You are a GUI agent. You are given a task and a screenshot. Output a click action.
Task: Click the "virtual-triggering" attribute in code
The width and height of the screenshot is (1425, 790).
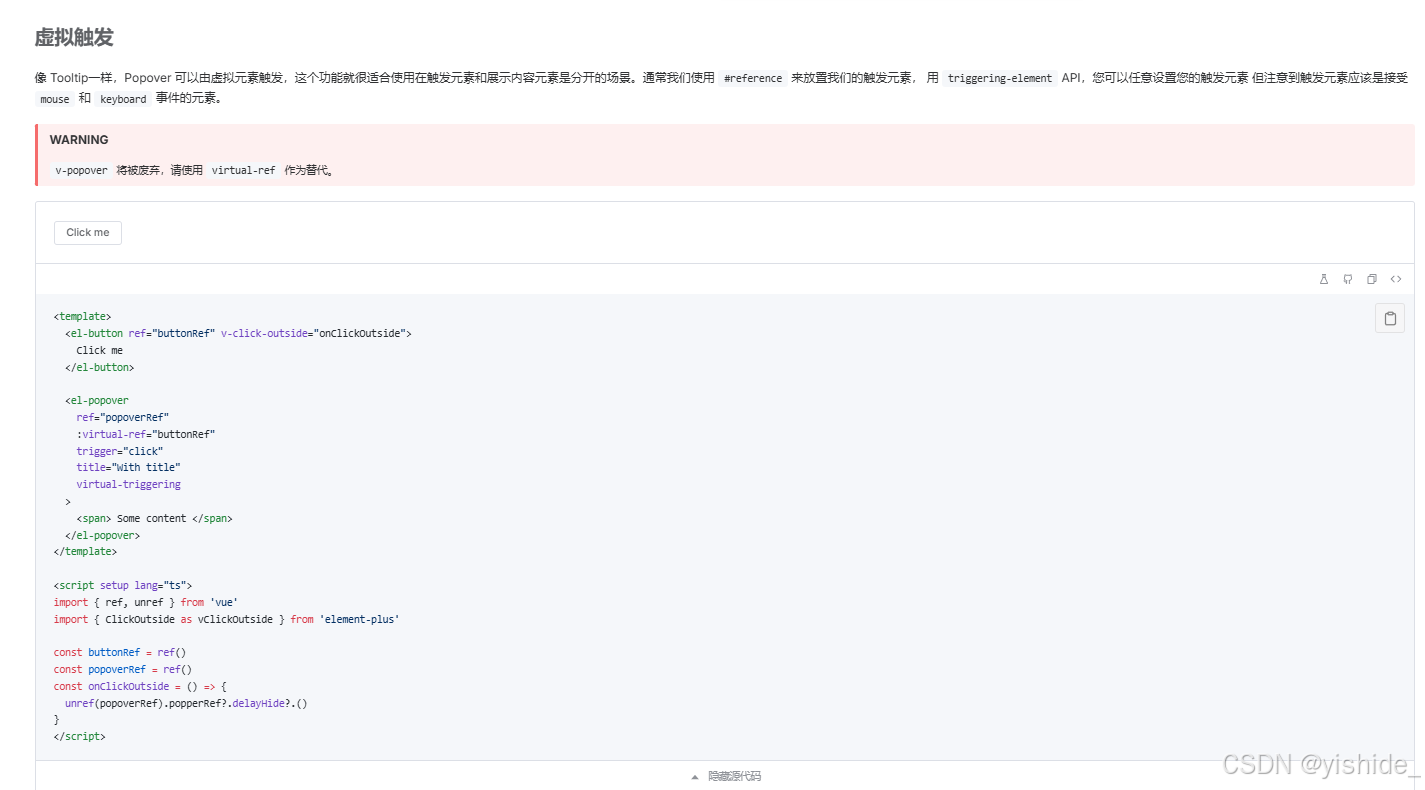(128, 484)
